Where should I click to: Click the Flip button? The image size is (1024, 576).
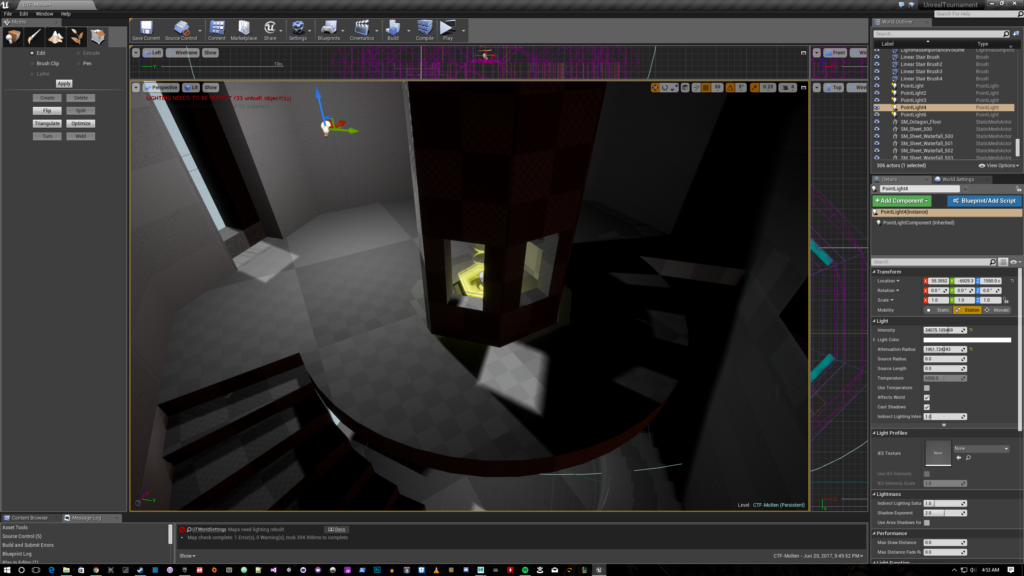point(47,110)
